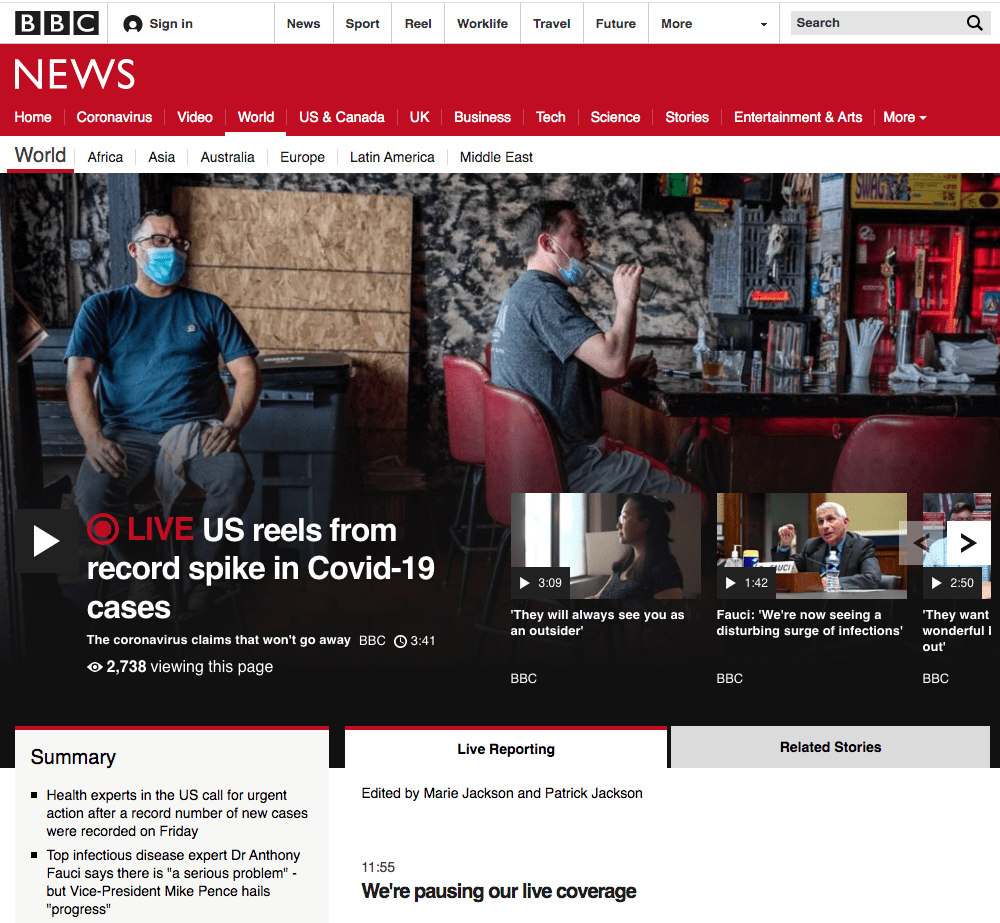Screen dimensions: 1000x923
Task: Click the Sign in account icon
Action: 132,24
